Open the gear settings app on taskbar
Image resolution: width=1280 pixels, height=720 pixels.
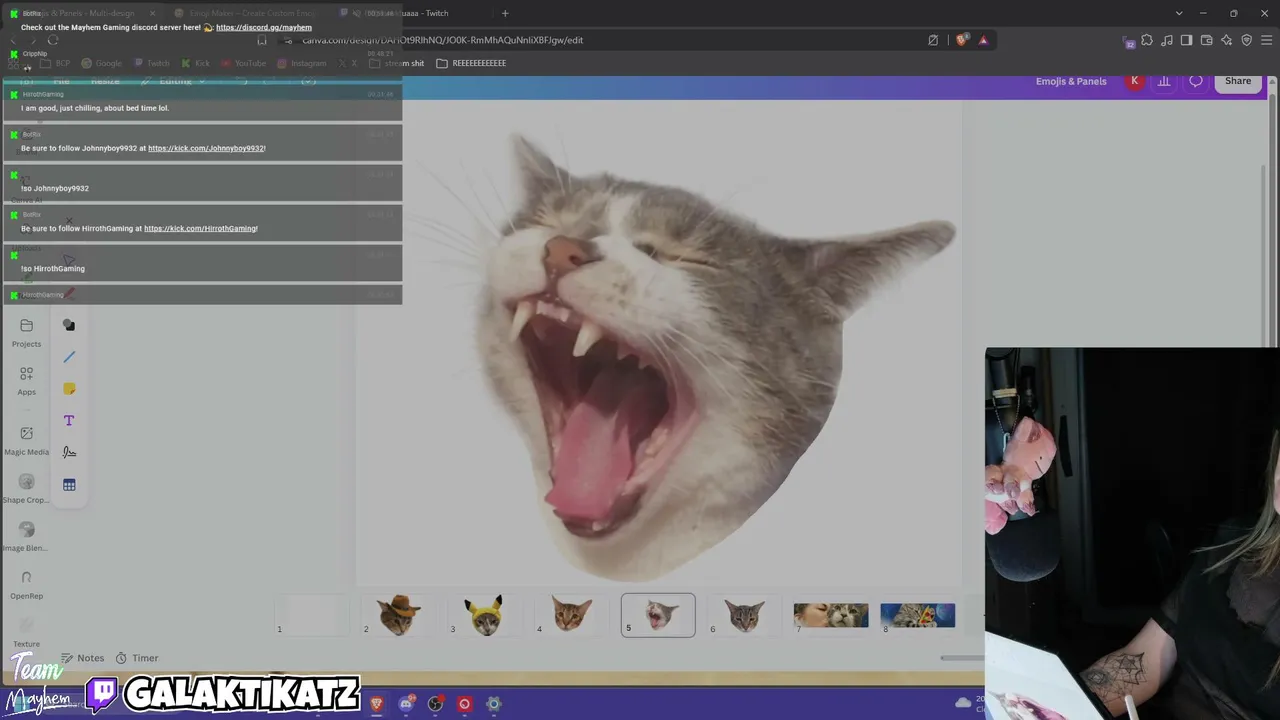493,704
